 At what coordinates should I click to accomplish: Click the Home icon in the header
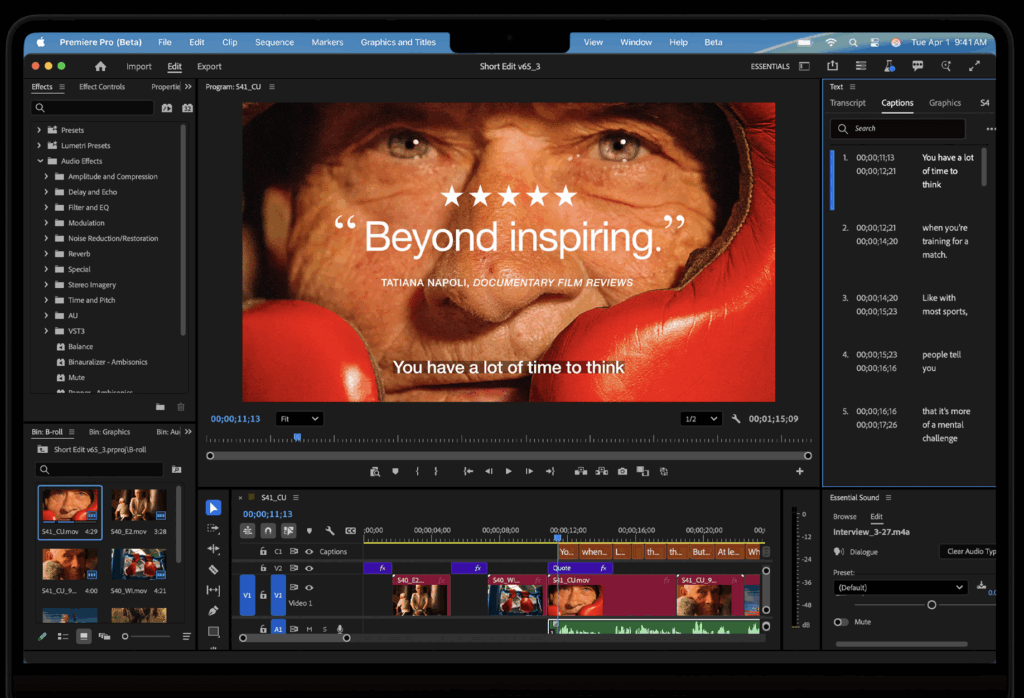pyautogui.click(x=100, y=66)
